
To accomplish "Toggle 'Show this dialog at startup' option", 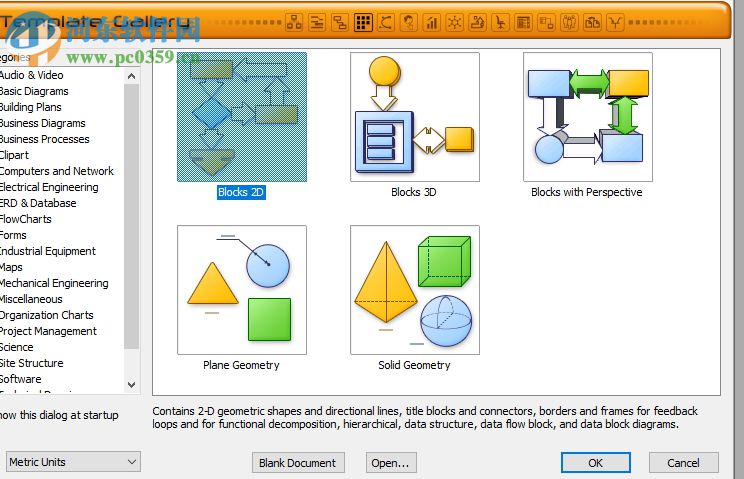I will click(x=58, y=415).
